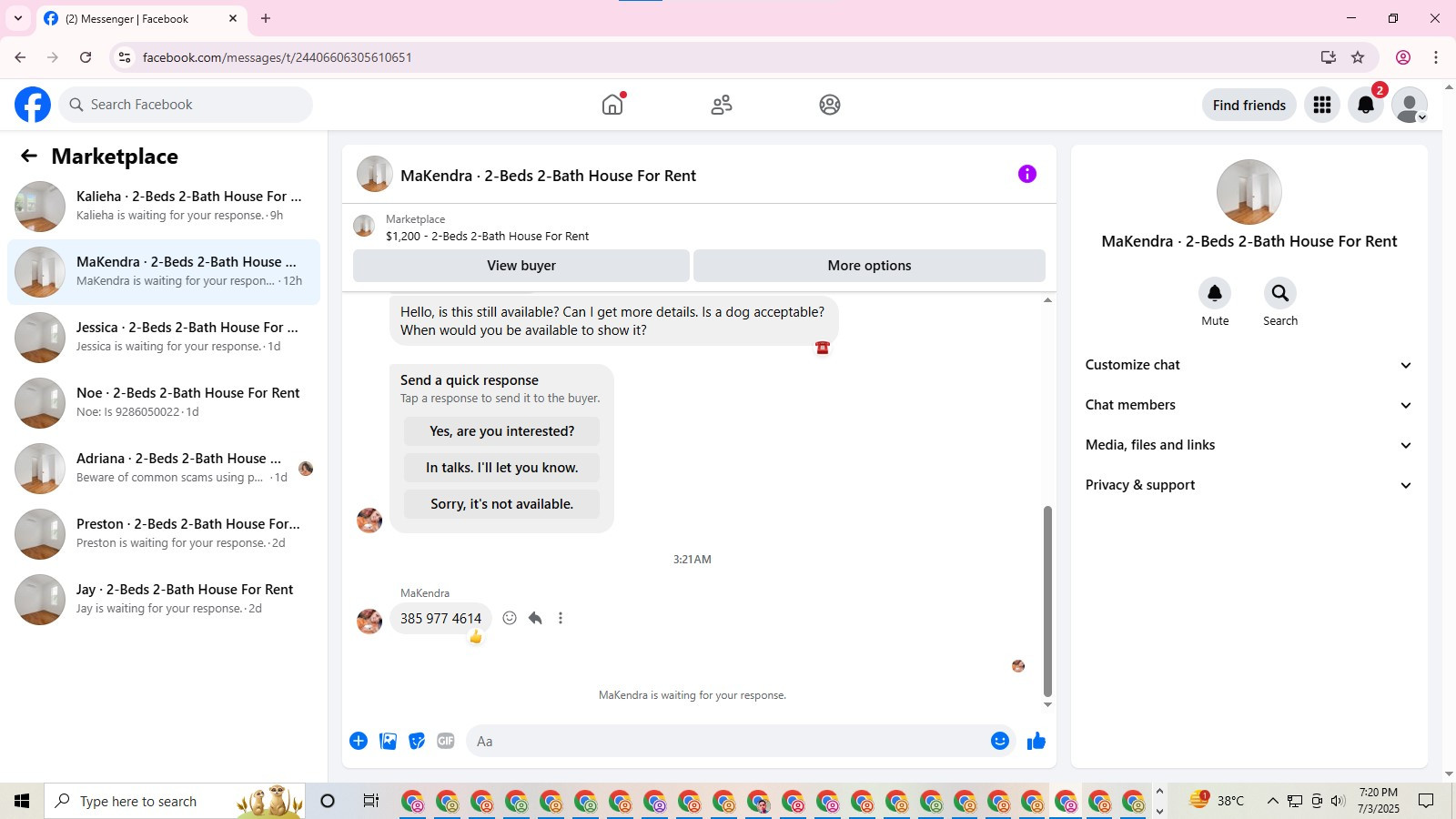View site information icon in address bar
Image resolution: width=1456 pixels, height=819 pixels.
coord(125,57)
